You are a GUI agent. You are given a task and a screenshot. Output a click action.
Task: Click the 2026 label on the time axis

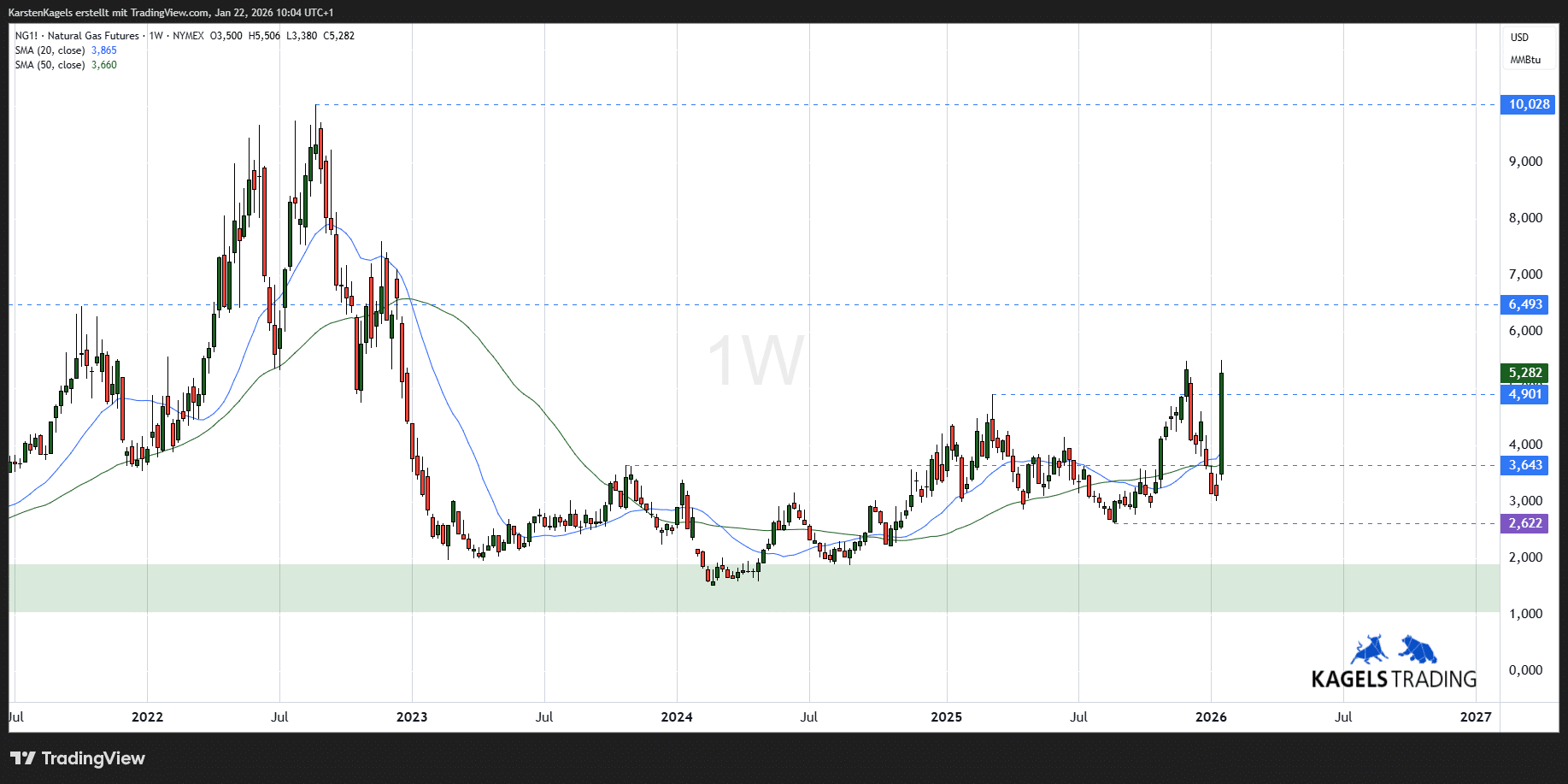[x=1211, y=716]
